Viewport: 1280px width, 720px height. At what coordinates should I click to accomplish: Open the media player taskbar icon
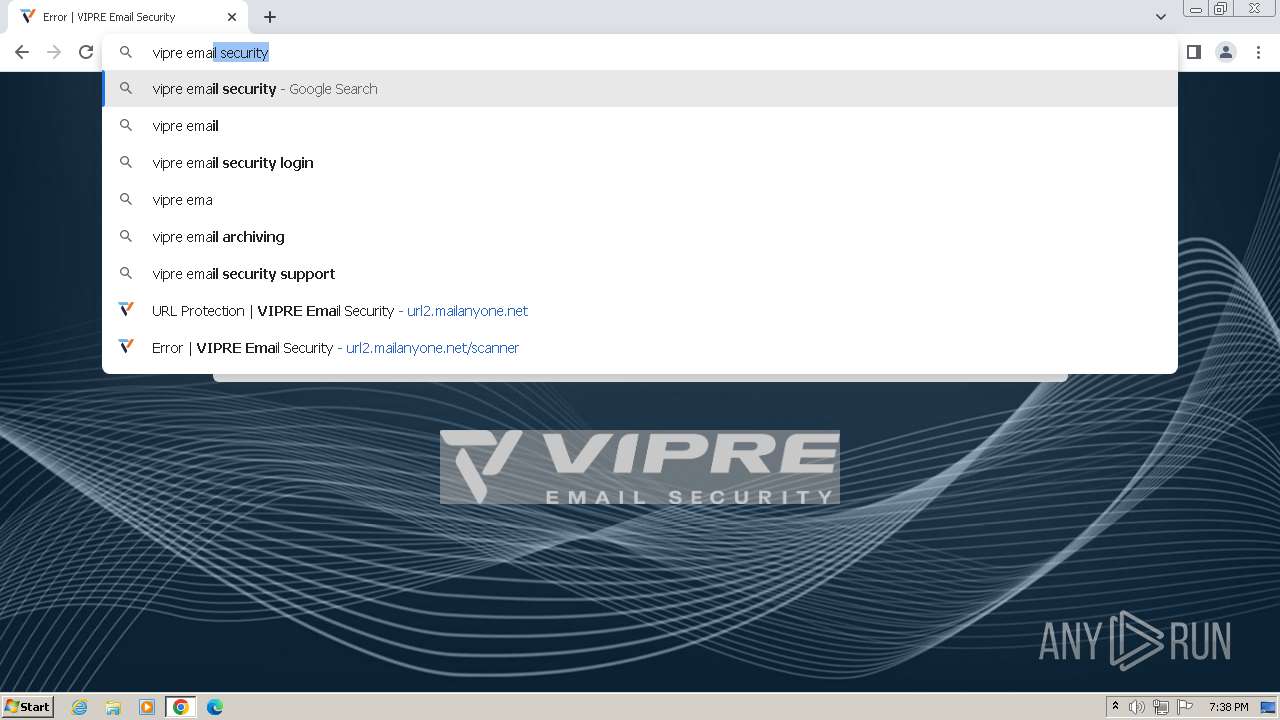(147, 707)
